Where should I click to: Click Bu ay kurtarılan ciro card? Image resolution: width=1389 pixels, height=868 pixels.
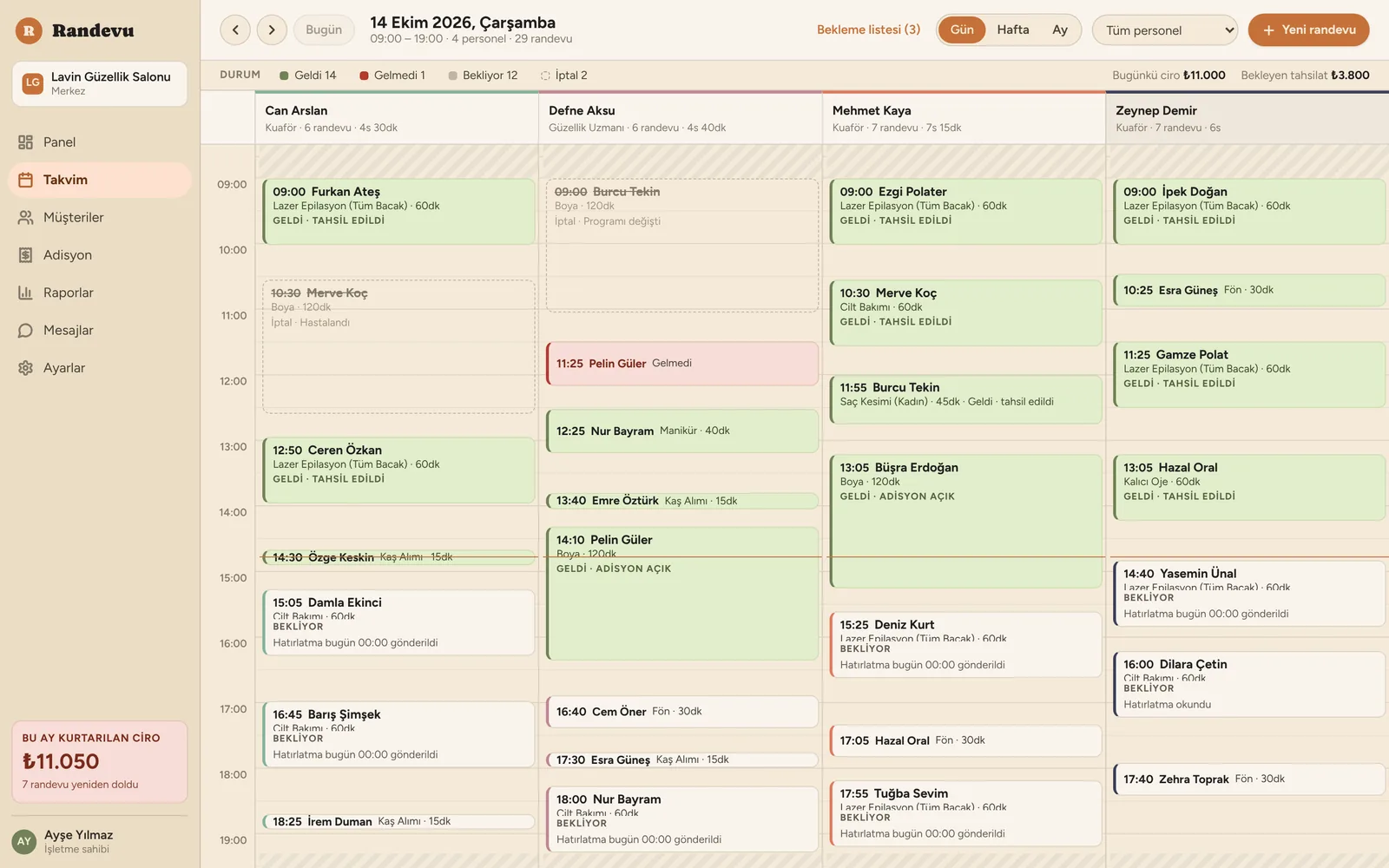(100, 762)
